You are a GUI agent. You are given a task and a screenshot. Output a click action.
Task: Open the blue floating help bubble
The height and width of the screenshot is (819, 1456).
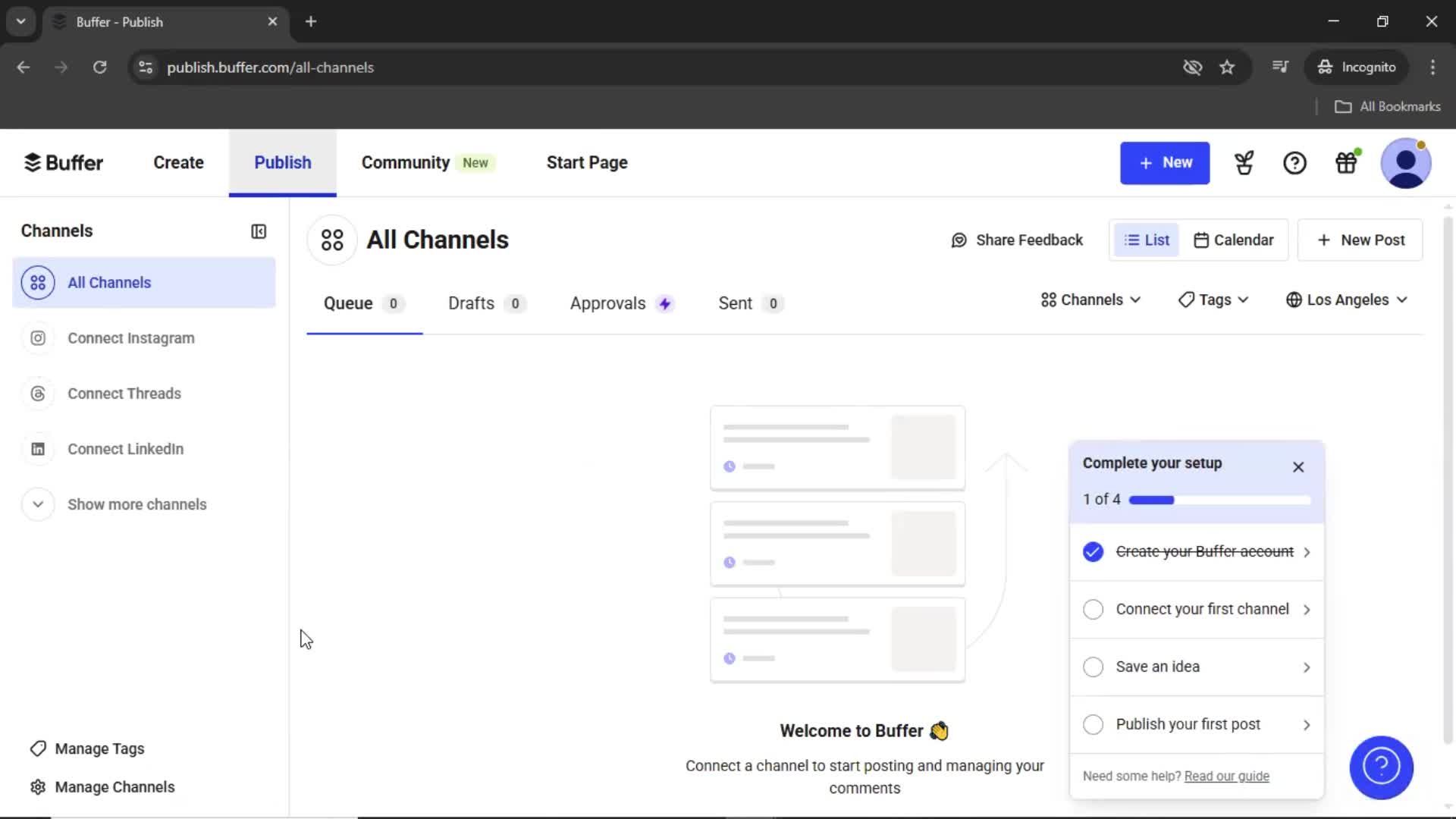pyautogui.click(x=1381, y=767)
